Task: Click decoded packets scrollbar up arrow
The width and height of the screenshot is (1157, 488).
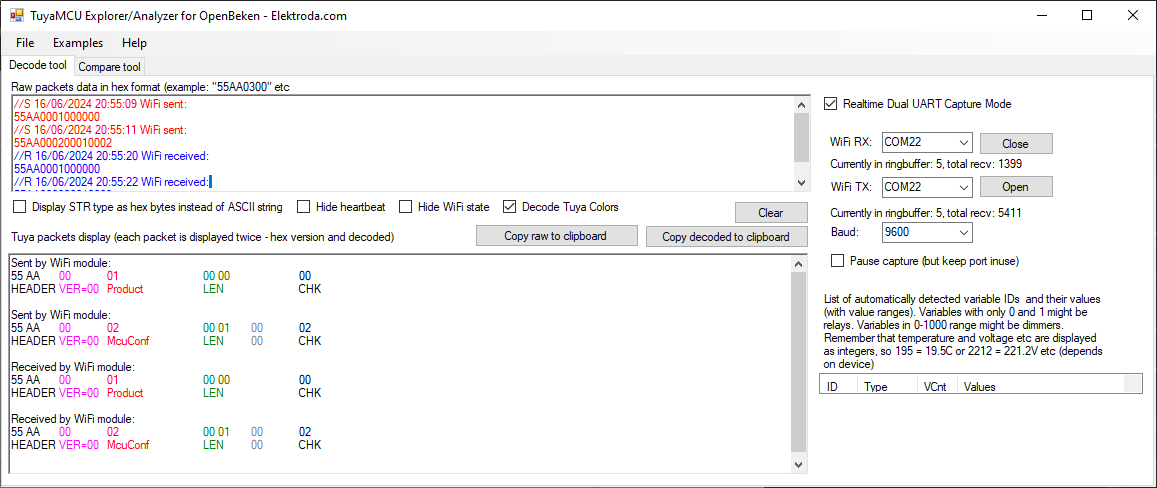Action: 798,263
